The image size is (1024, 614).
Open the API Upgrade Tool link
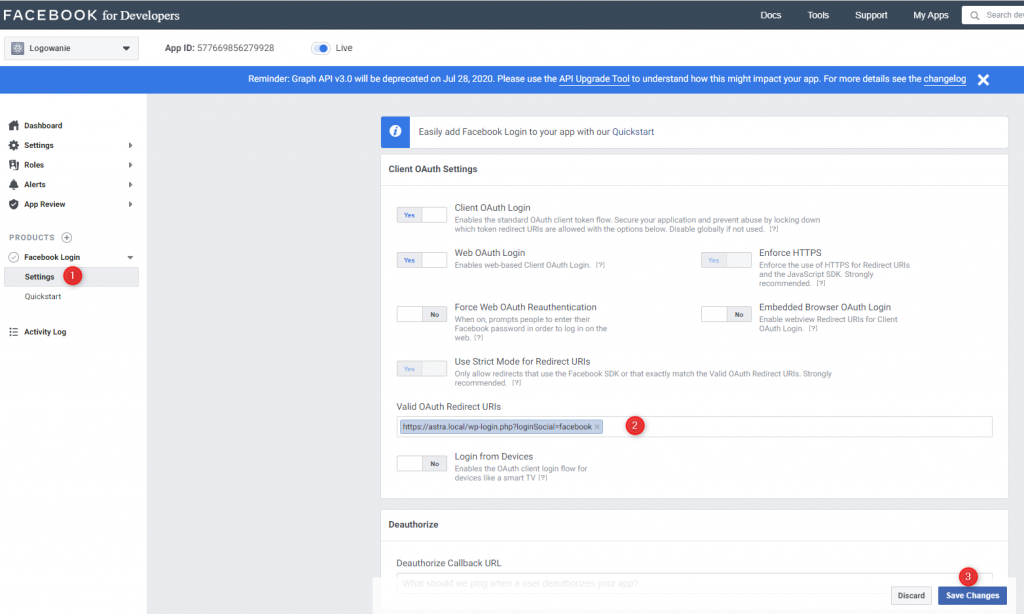(594, 79)
